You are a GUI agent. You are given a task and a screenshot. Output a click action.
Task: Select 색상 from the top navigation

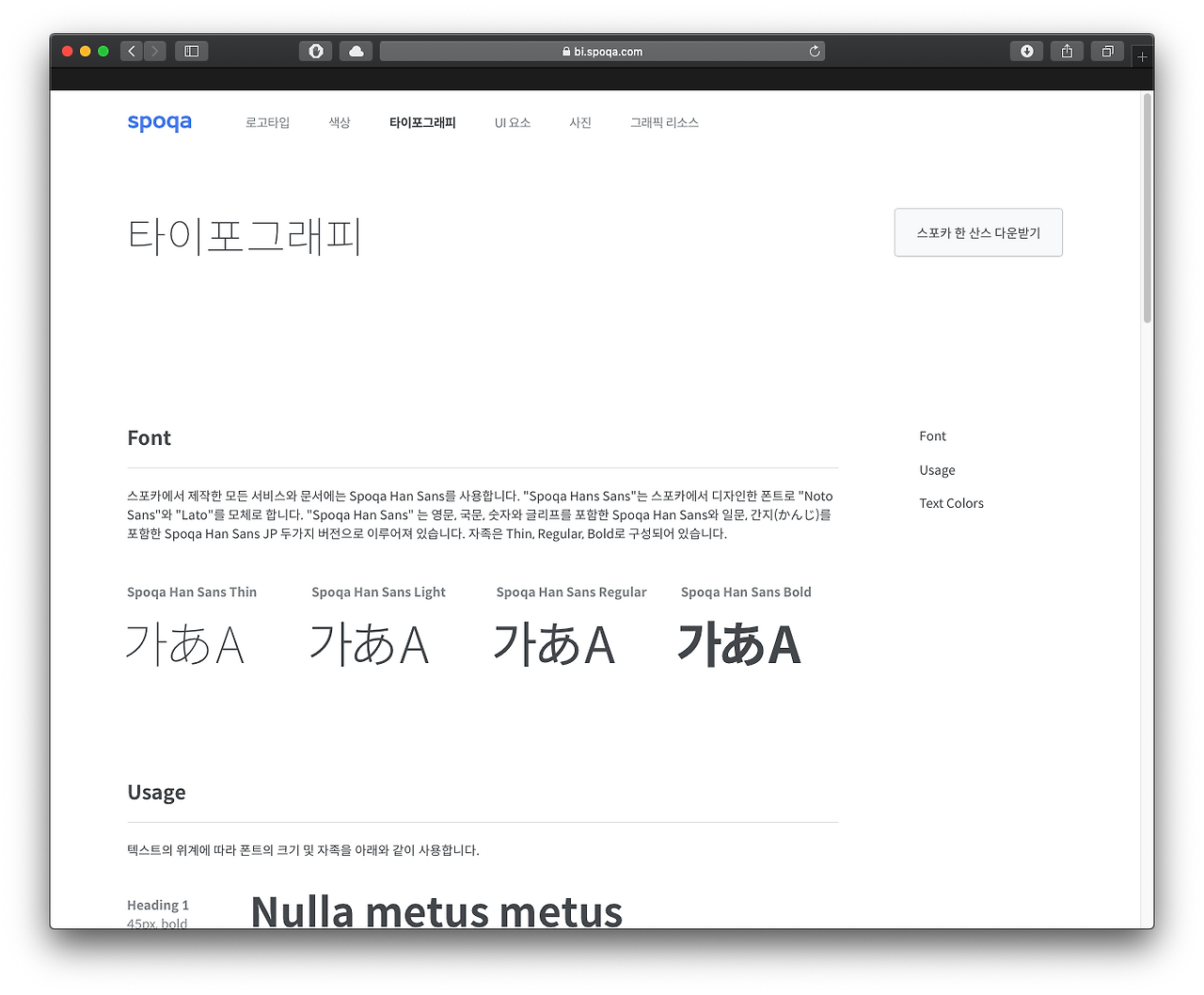[340, 122]
